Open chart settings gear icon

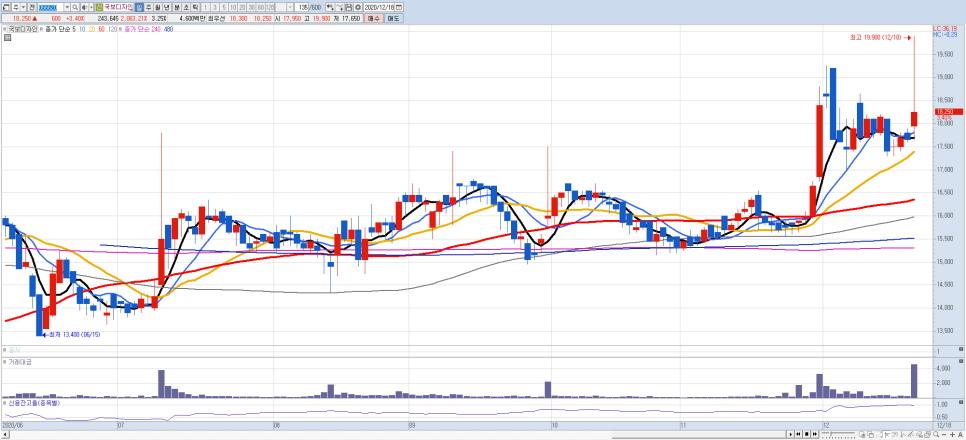click(358, 7)
